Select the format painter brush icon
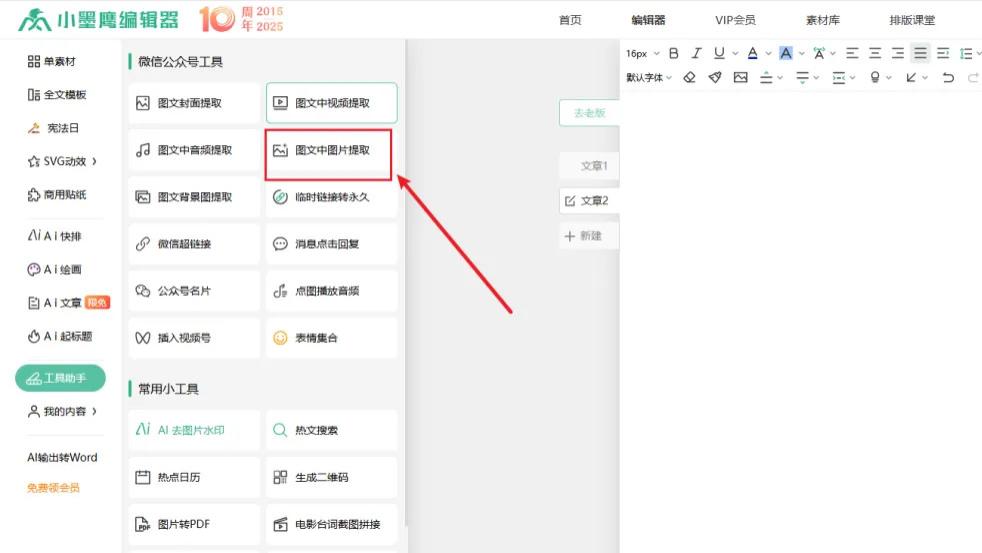This screenshot has width=982, height=553. (715, 77)
